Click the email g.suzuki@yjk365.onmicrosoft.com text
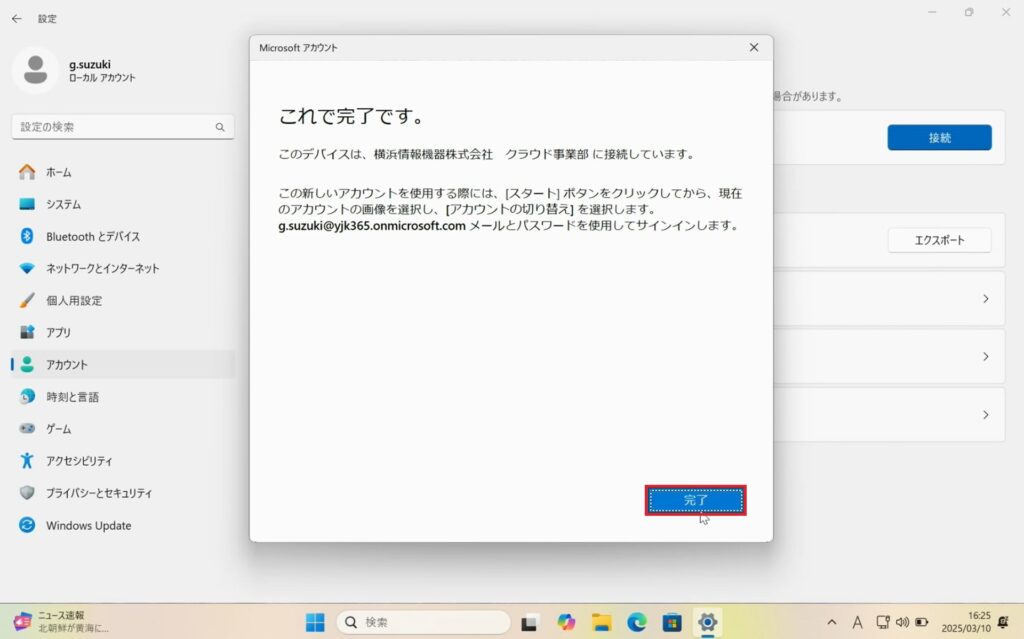This screenshot has height=639, width=1024. pos(372,225)
